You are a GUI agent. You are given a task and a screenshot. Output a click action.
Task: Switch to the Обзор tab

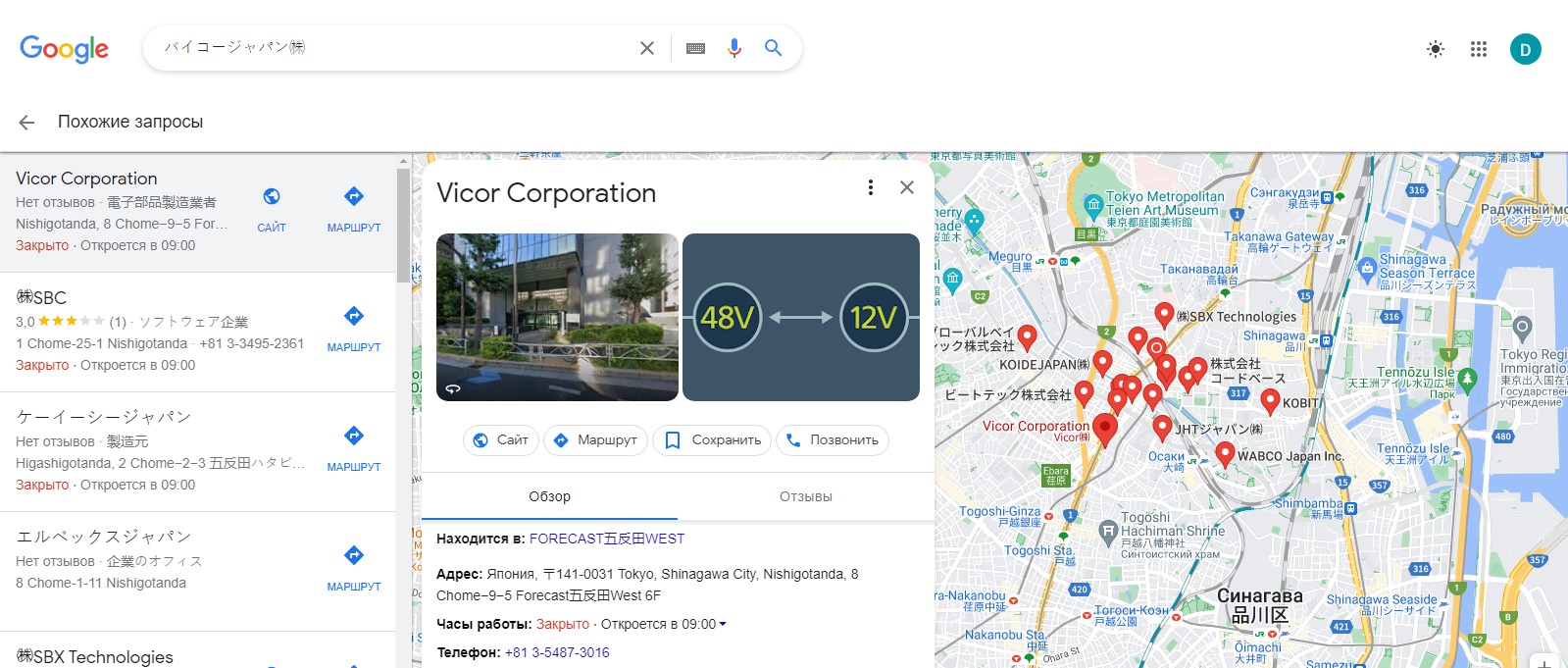point(549,496)
